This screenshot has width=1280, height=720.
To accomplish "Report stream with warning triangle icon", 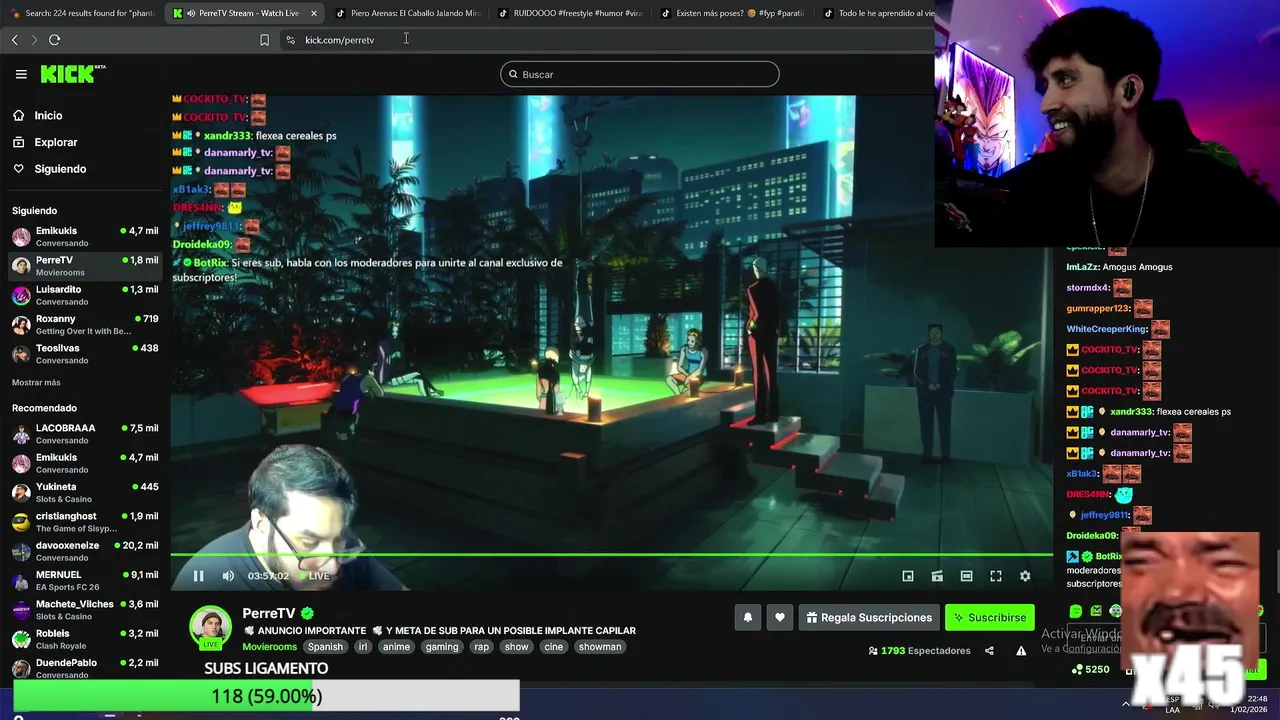I will pyautogui.click(x=1021, y=651).
